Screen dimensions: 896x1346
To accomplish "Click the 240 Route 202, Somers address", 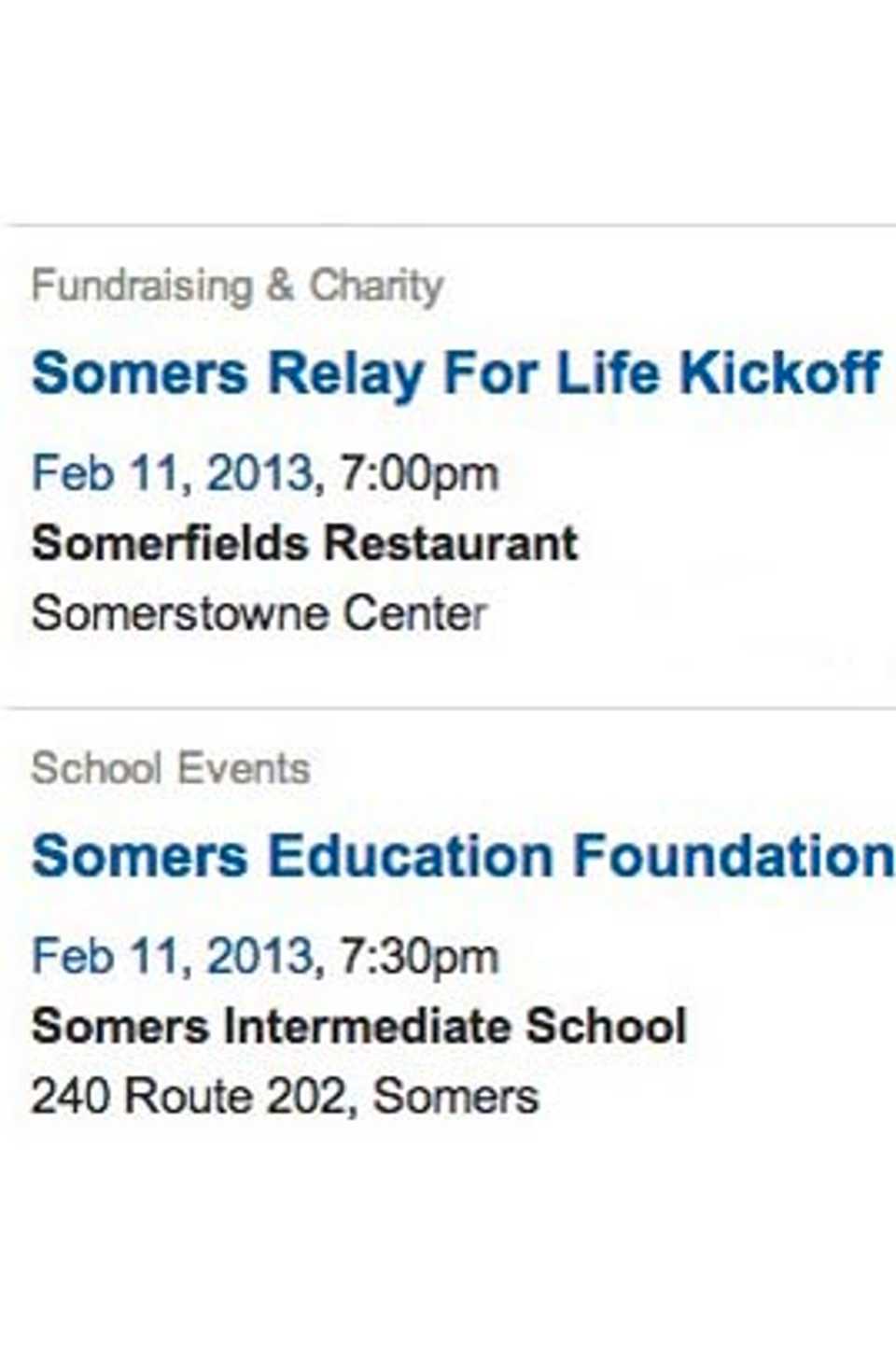I will (x=286, y=1096).
